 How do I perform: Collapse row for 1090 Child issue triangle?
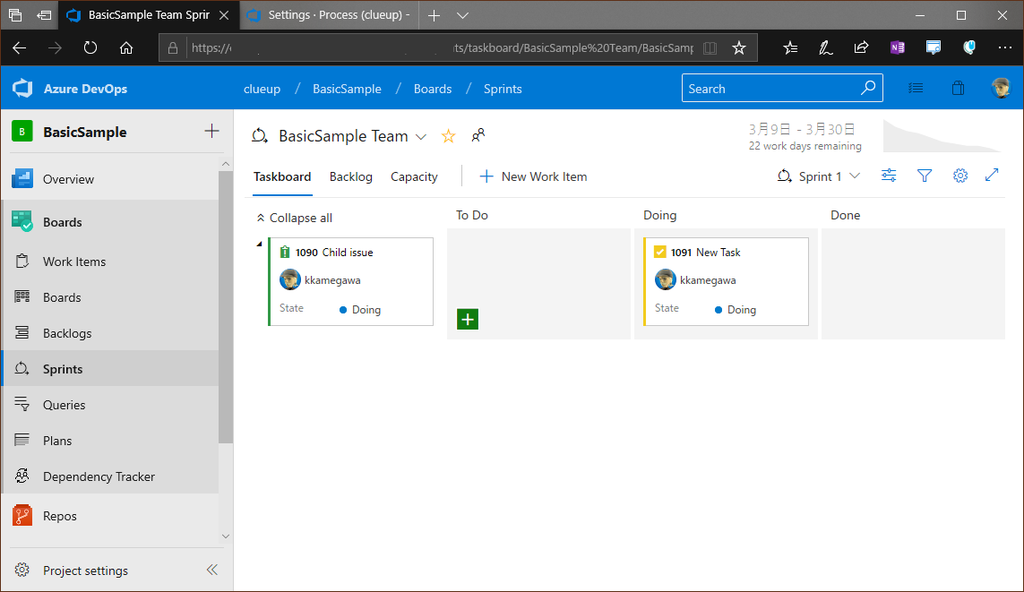point(259,244)
